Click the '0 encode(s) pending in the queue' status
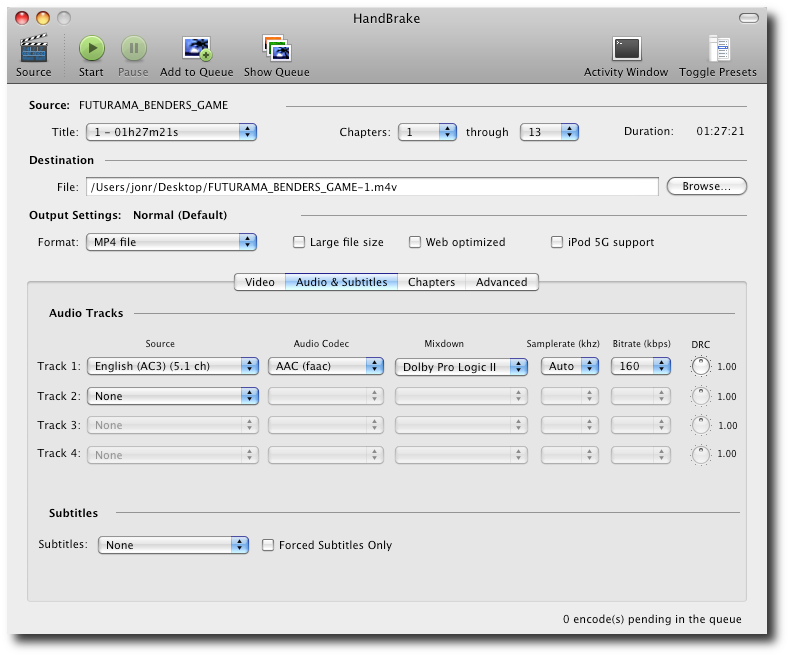Viewport: 790px width, 657px height. point(652,619)
